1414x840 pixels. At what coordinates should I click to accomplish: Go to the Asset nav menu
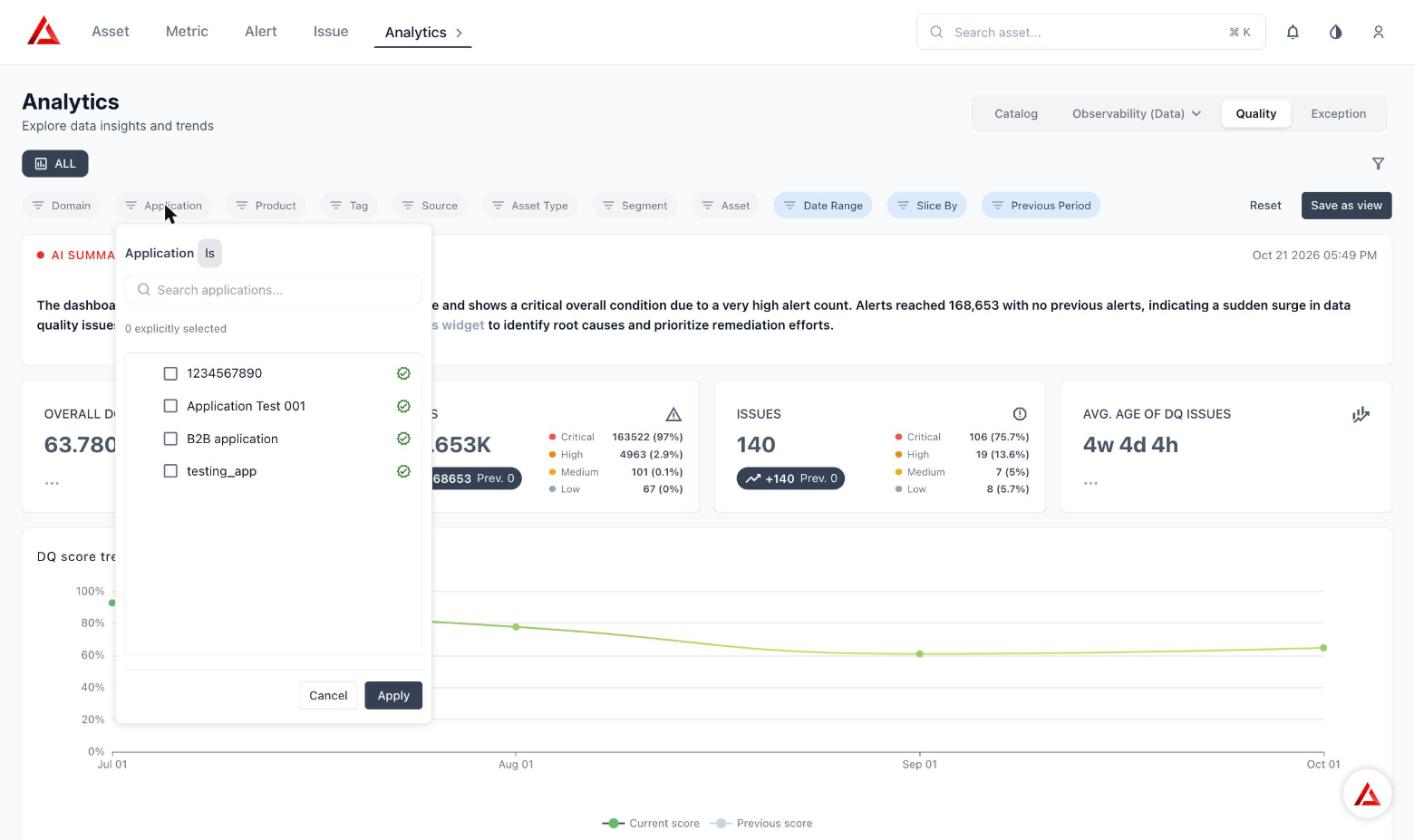(110, 31)
